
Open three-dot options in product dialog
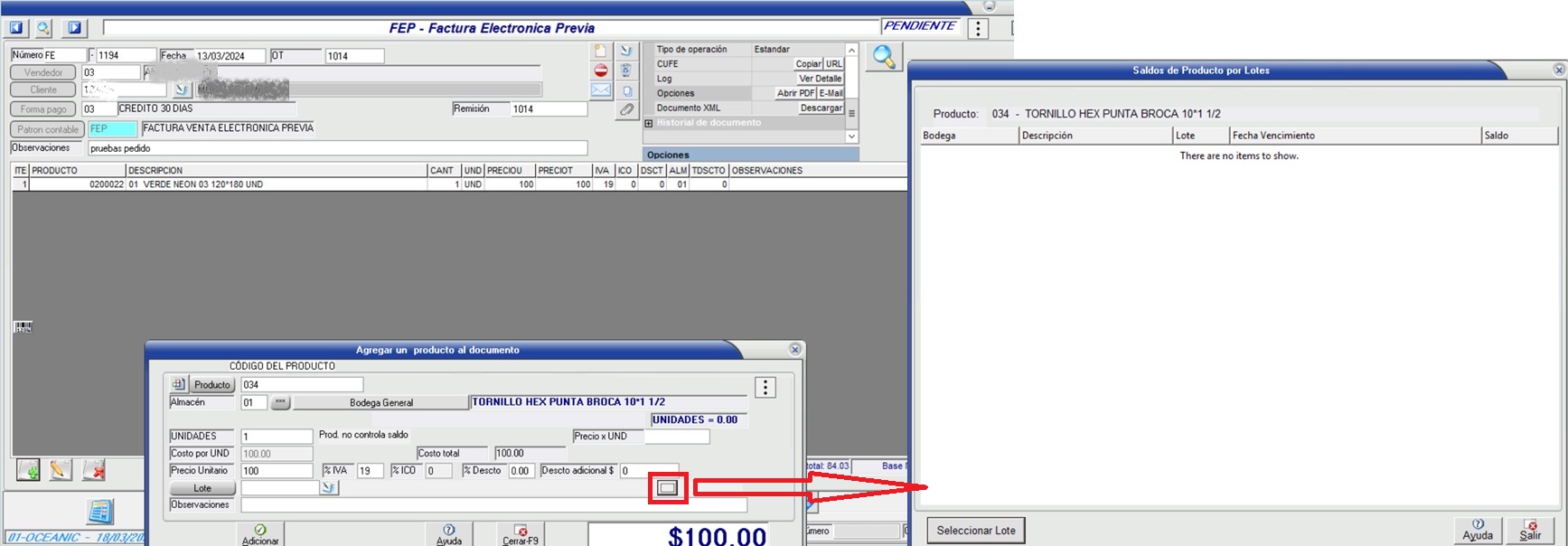(765, 388)
